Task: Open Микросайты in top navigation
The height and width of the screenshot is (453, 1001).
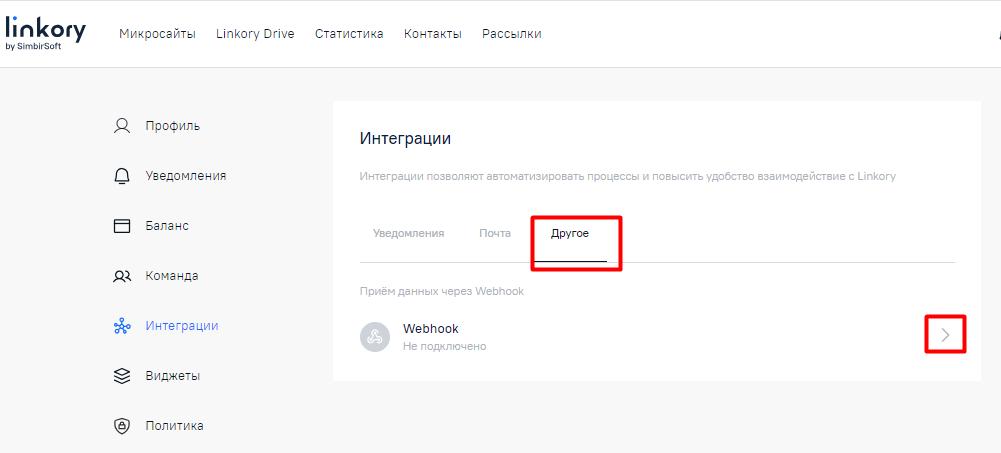Action: click(157, 34)
